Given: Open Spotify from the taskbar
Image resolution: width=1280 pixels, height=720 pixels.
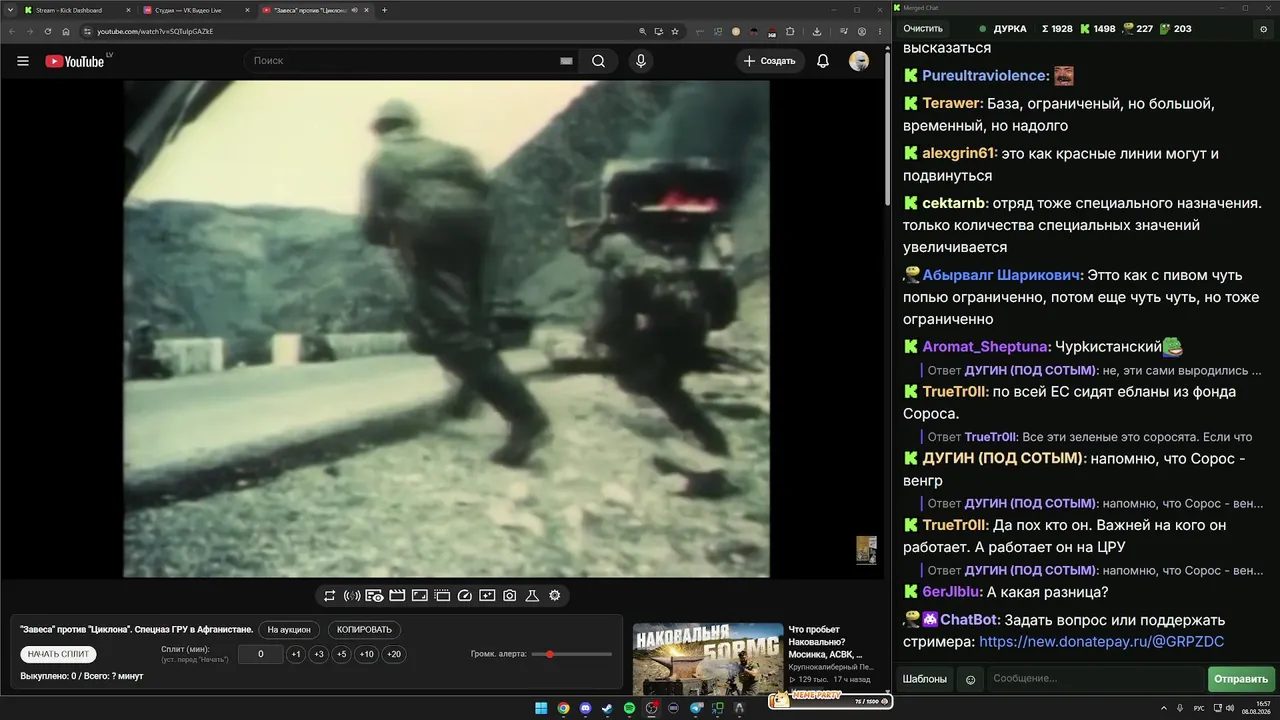Looking at the screenshot, I should [629, 708].
